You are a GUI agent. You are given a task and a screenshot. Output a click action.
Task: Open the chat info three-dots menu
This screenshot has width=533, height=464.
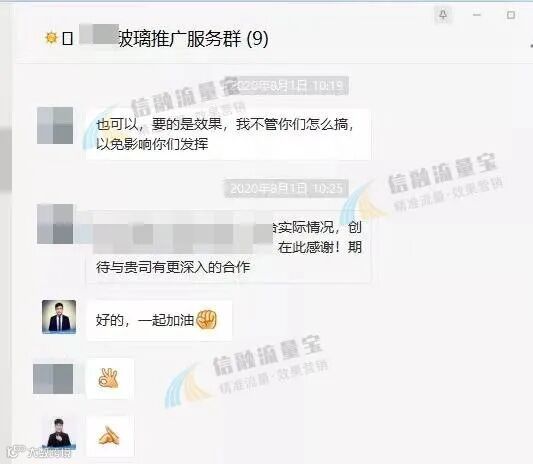tap(531, 45)
